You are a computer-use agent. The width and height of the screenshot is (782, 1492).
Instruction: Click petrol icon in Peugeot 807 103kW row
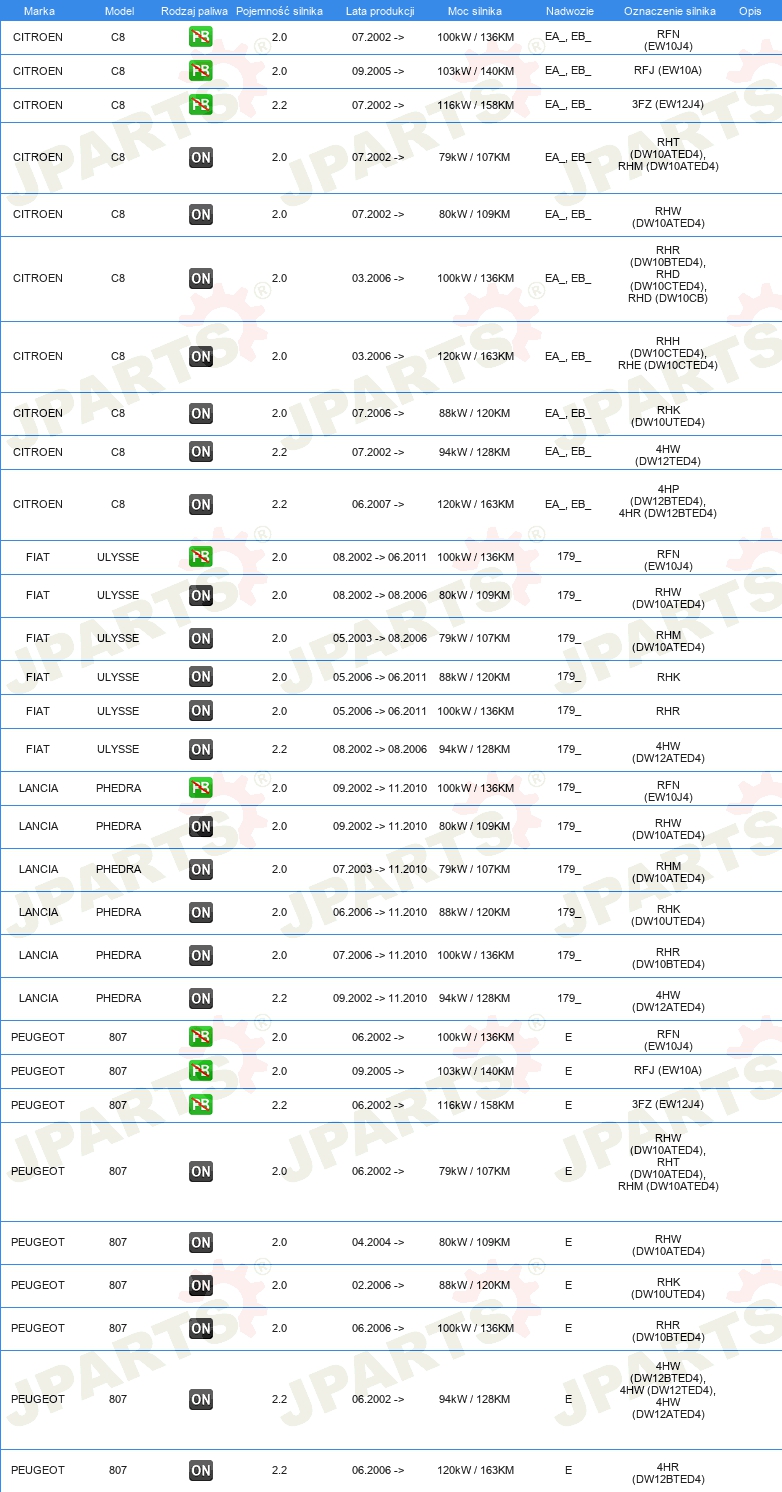[201, 1071]
